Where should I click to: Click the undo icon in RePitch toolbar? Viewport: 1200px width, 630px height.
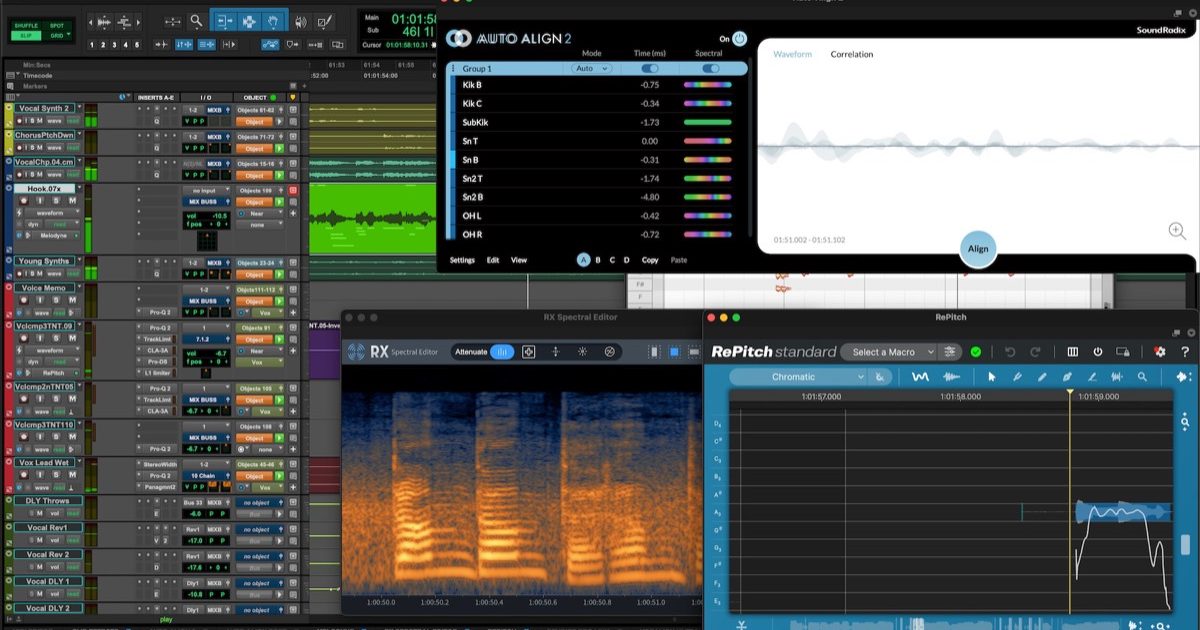tap(1008, 352)
